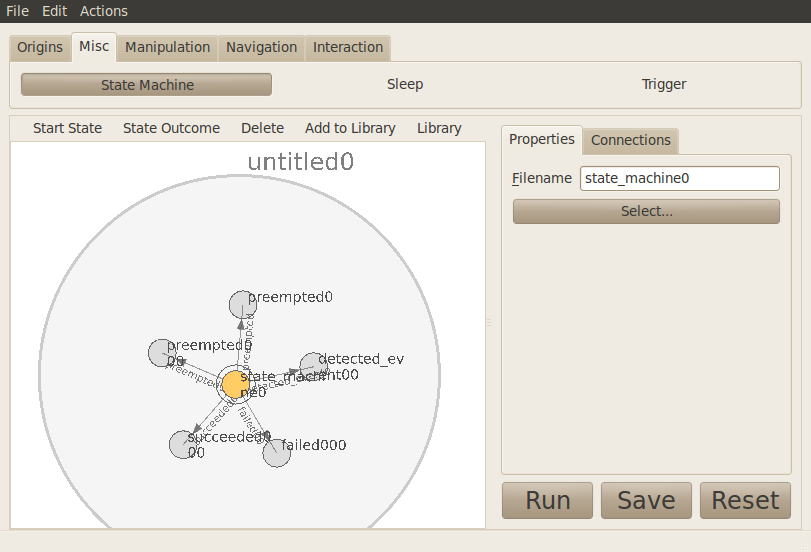
Task: Choose the Sleep state type
Action: (x=405, y=85)
